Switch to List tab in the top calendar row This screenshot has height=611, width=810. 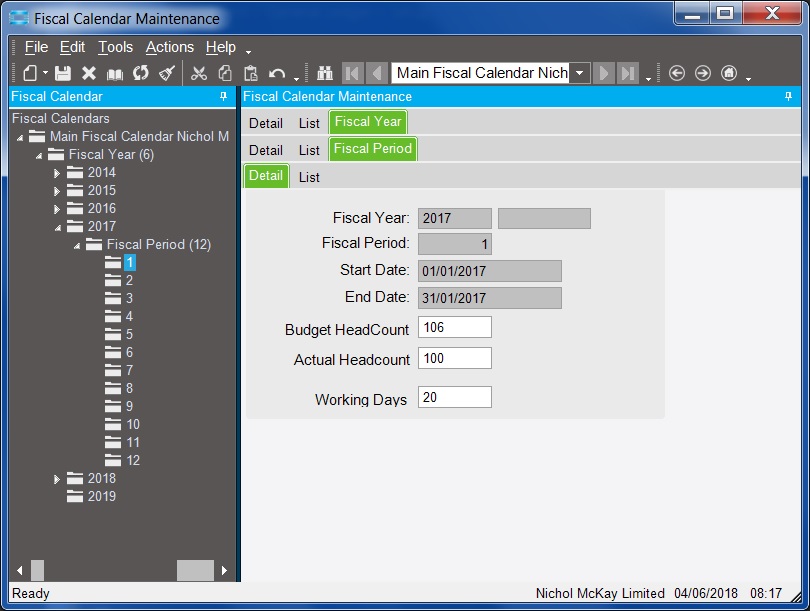[x=309, y=123]
